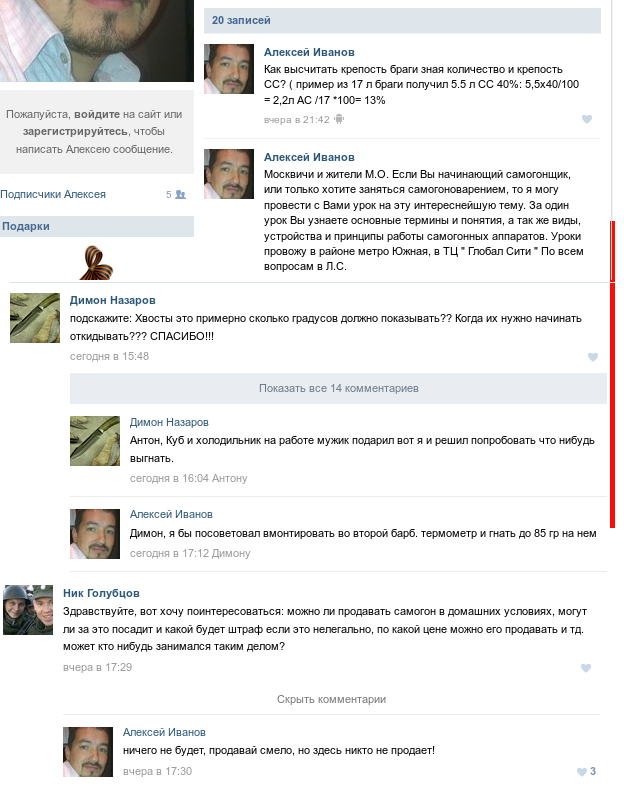624x795 pixels.
Task: Click Димон Назаров's knife avatar on post
Action: click(35, 318)
